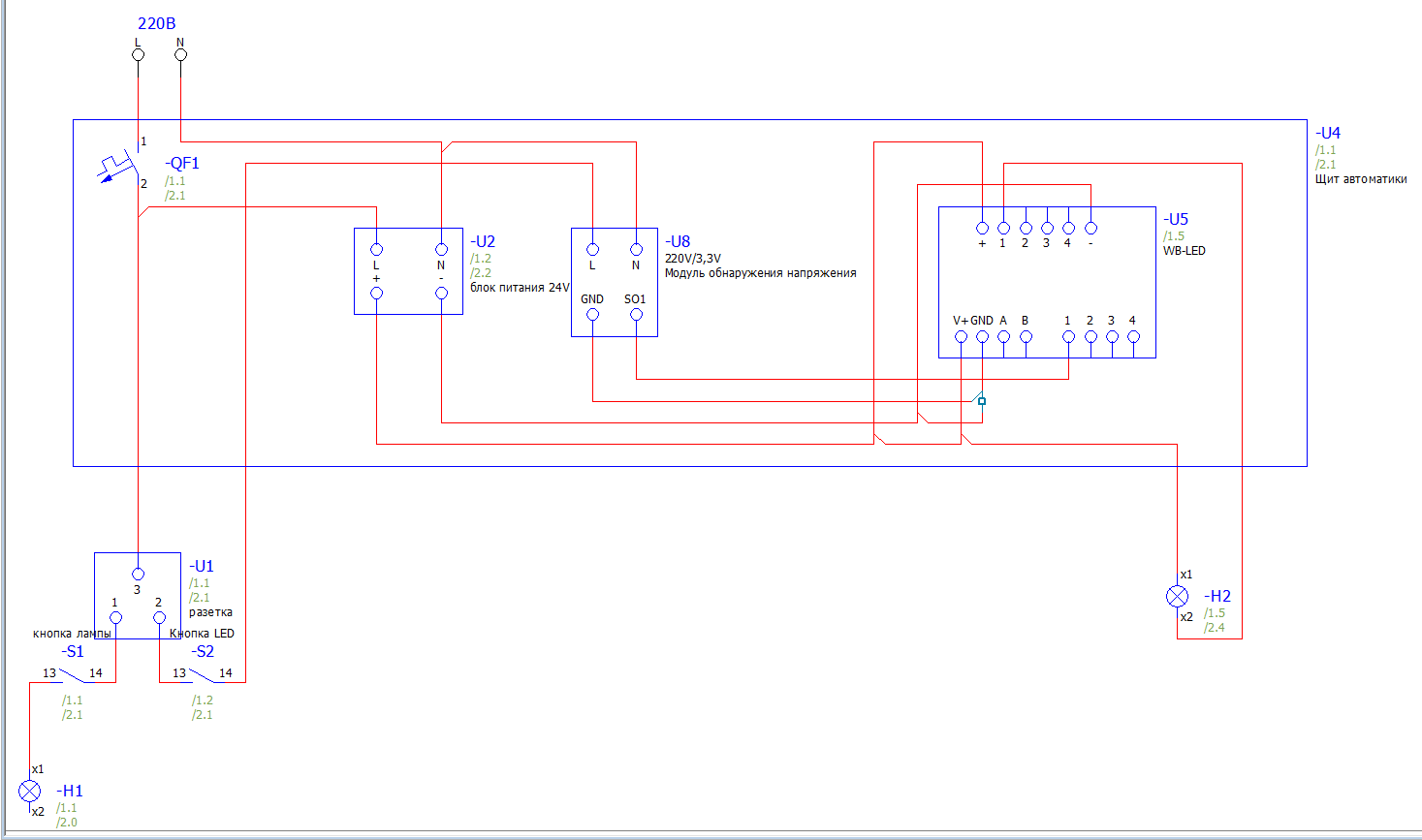Click the L supply terminal under 220B
The height and width of the screenshot is (840, 1422).
(138, 54)
